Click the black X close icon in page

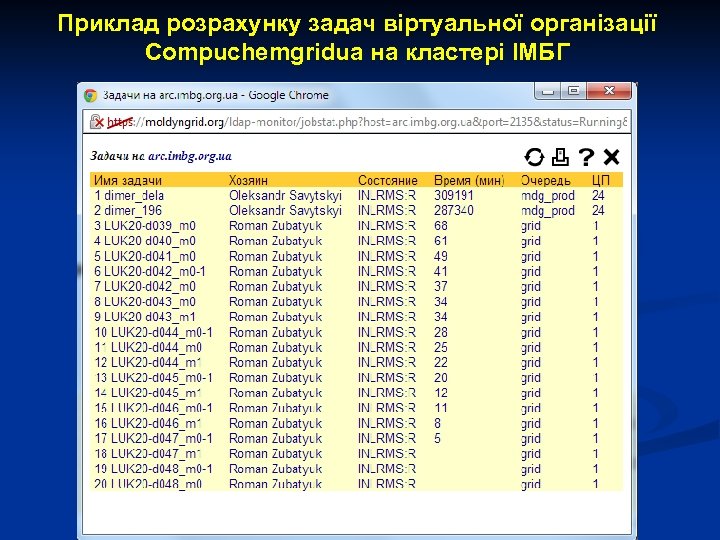coord(611,157)
